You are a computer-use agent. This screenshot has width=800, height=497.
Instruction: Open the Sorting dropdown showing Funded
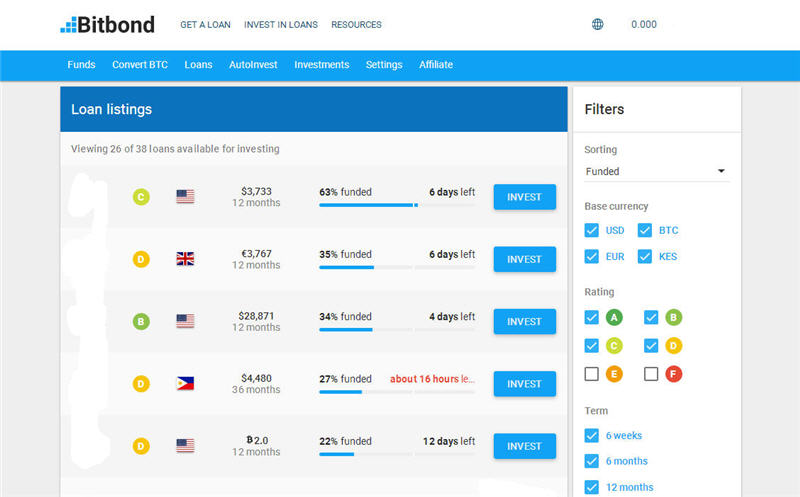point(657,171)
